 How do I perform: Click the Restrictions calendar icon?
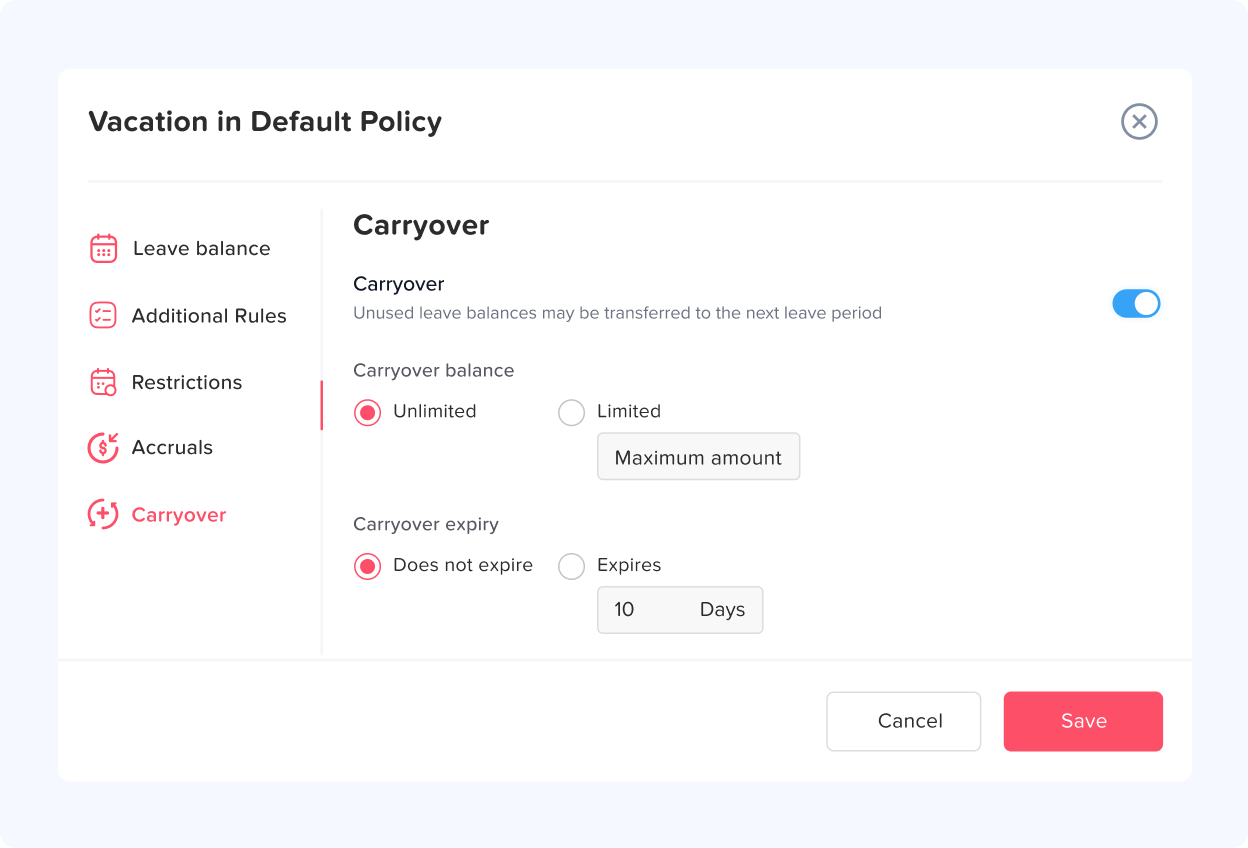pyautogui.click(x=103, y=382)
